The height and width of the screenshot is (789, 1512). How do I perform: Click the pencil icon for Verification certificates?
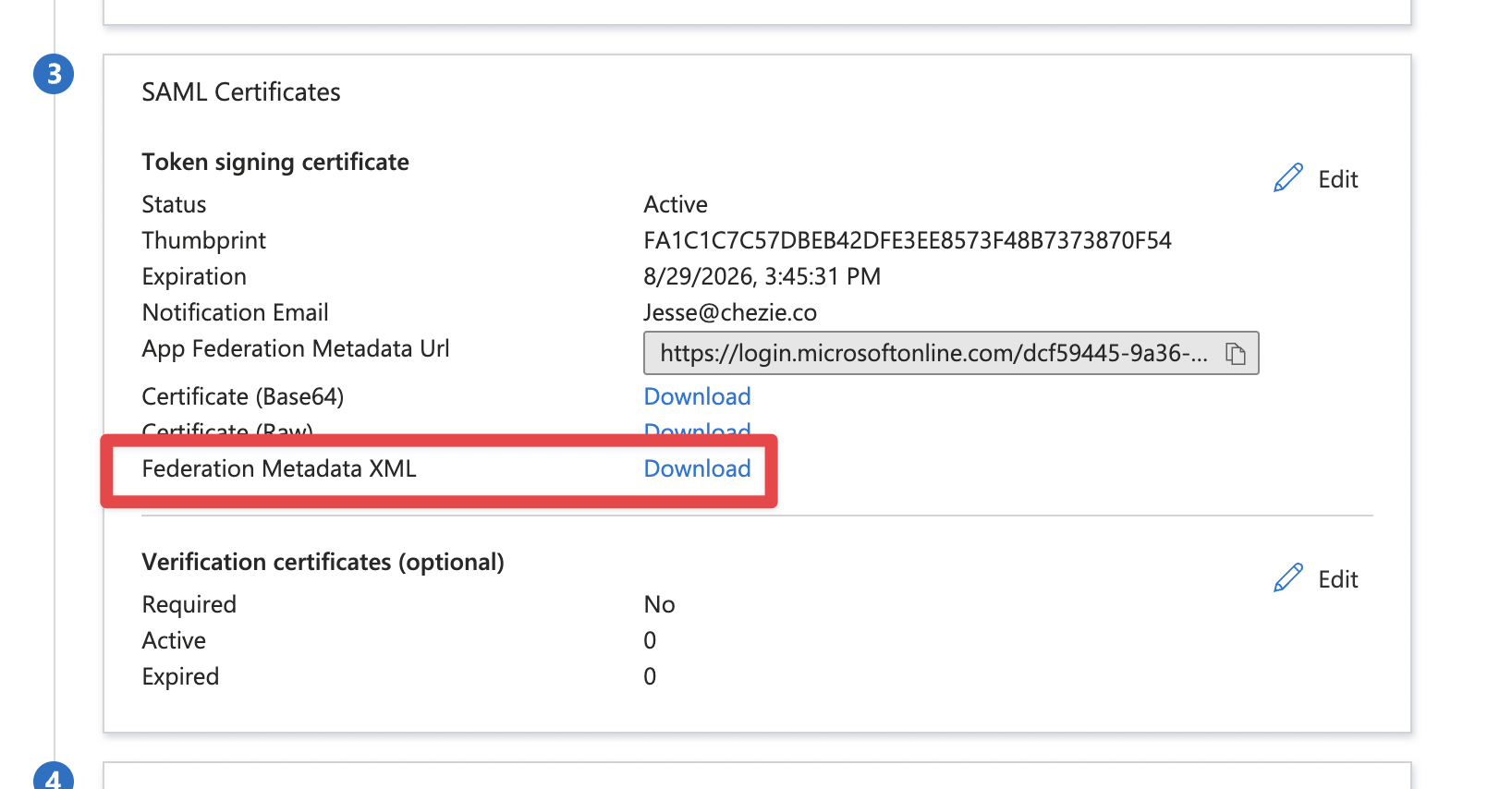[1287, 578]
